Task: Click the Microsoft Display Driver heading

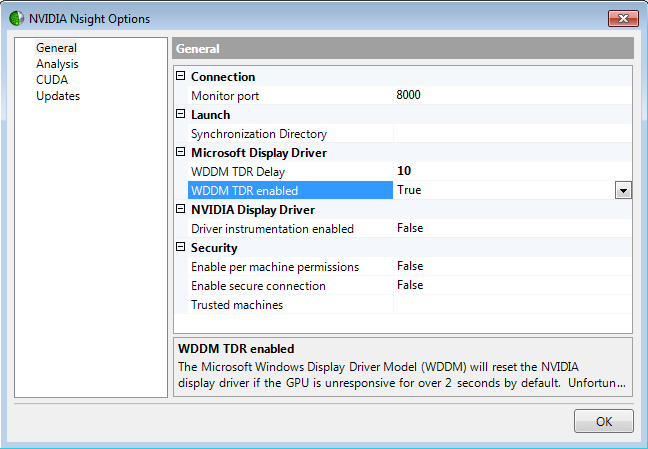Action: coord(259,153)
